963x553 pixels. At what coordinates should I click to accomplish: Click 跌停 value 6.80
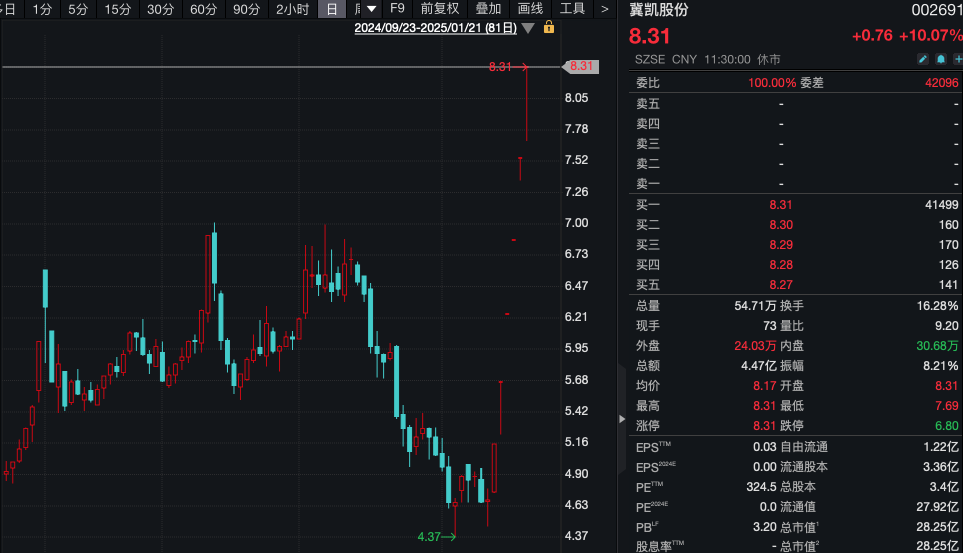click(946, 425)
